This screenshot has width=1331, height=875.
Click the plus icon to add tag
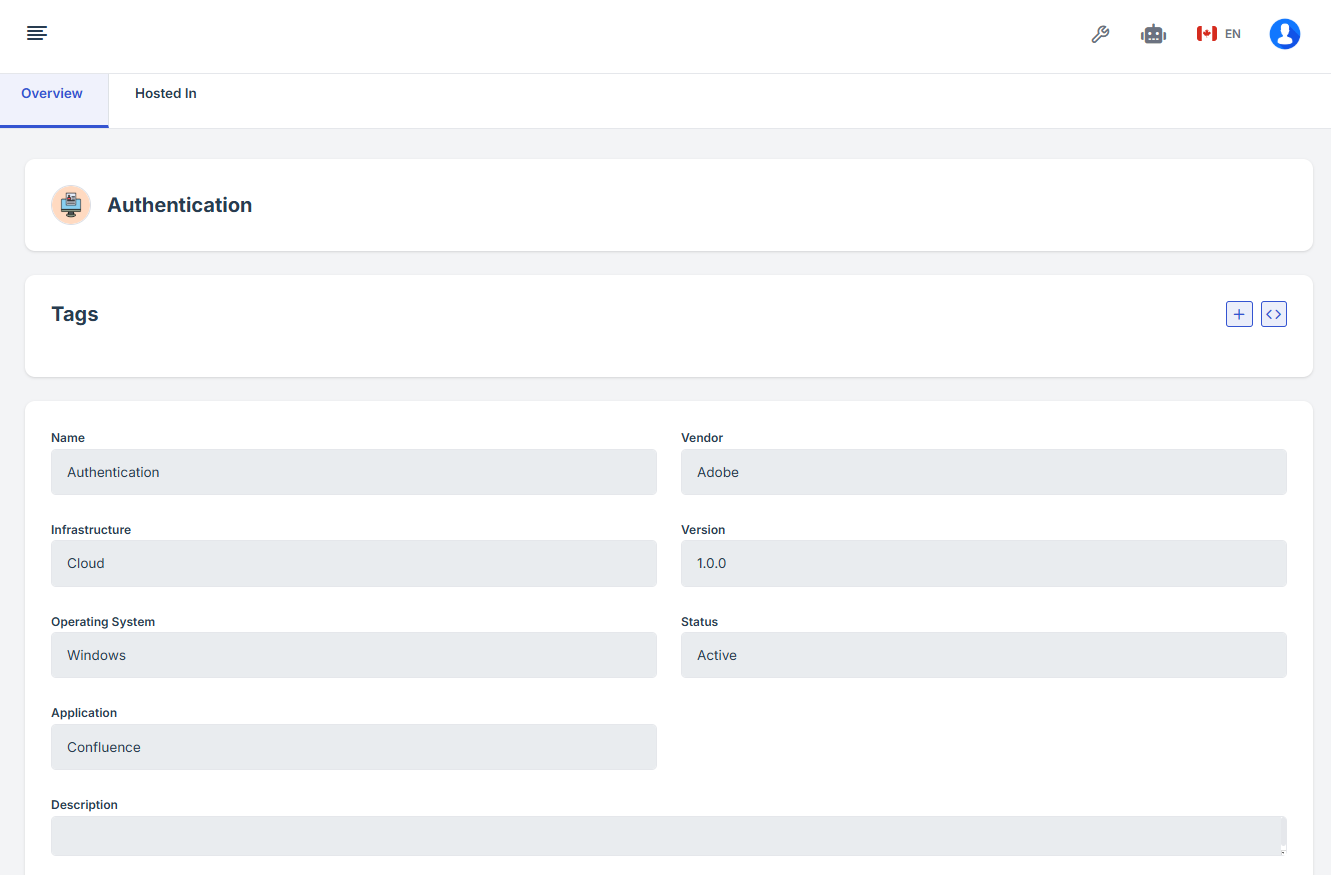point(1239,314)
